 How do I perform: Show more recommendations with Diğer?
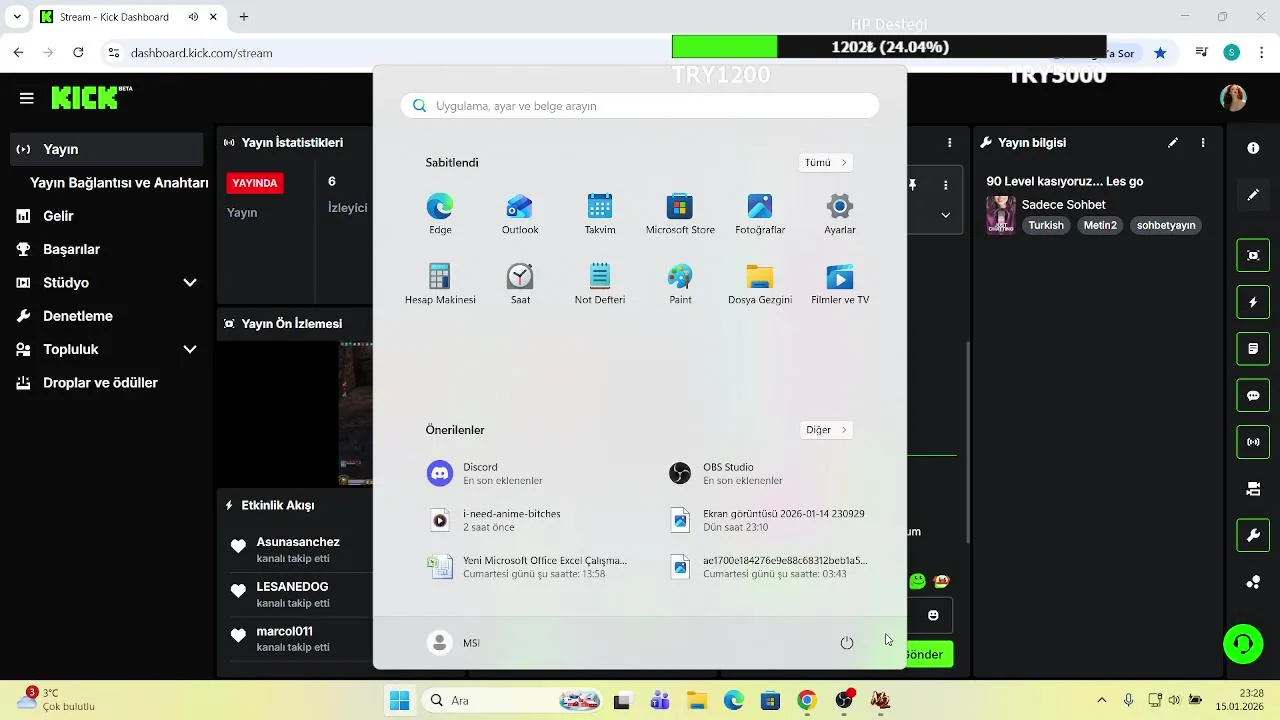coord(826,430)
